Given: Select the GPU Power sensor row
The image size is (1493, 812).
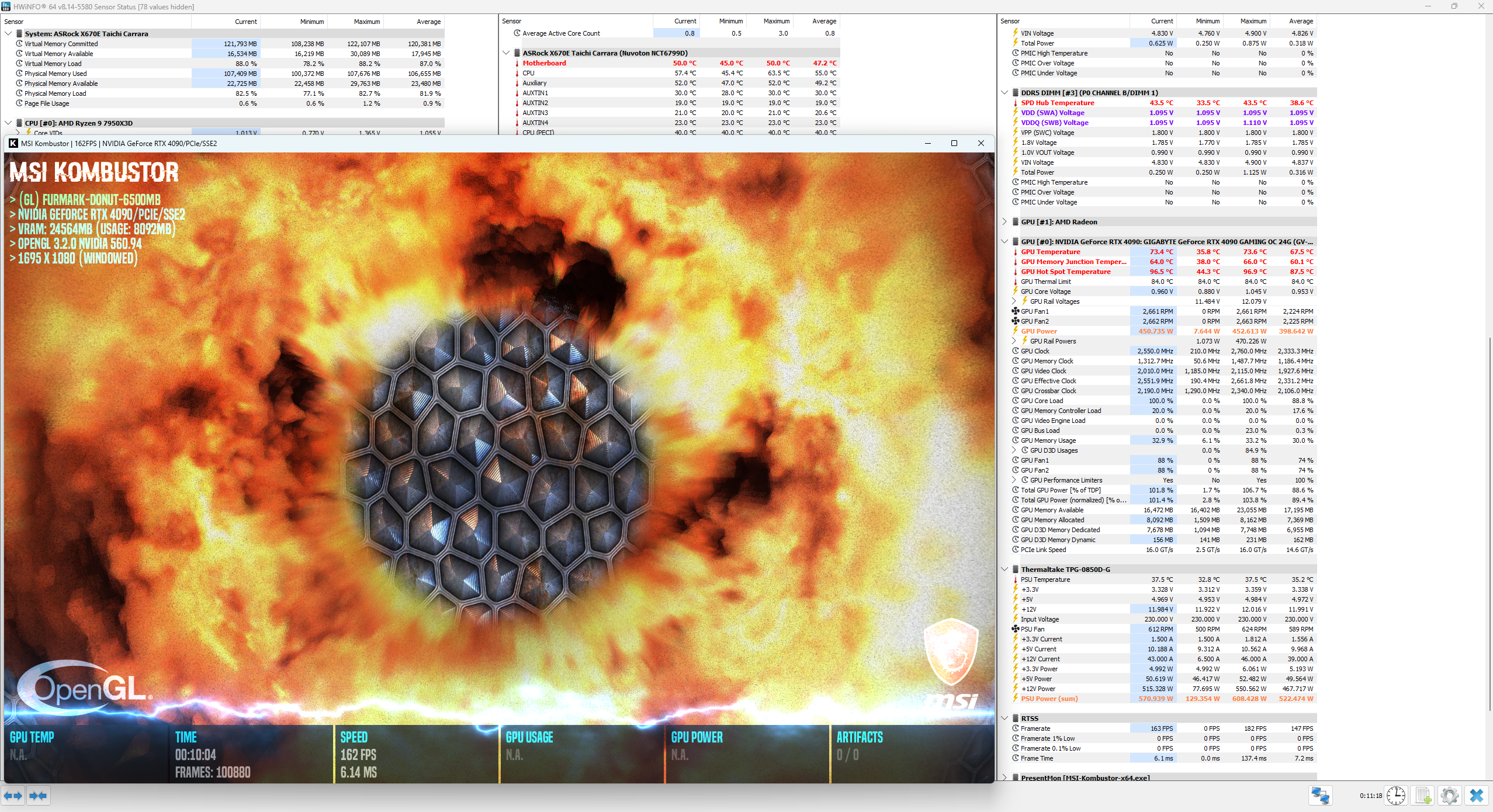Looking at the screenshot, I should coord(1039,331).
